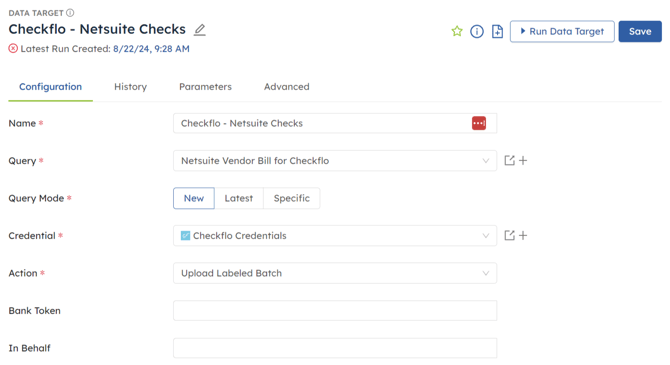This screenshot has width=670, height=365.
Task: Add a new Query with plus icon
Action: tap(523, 161)
